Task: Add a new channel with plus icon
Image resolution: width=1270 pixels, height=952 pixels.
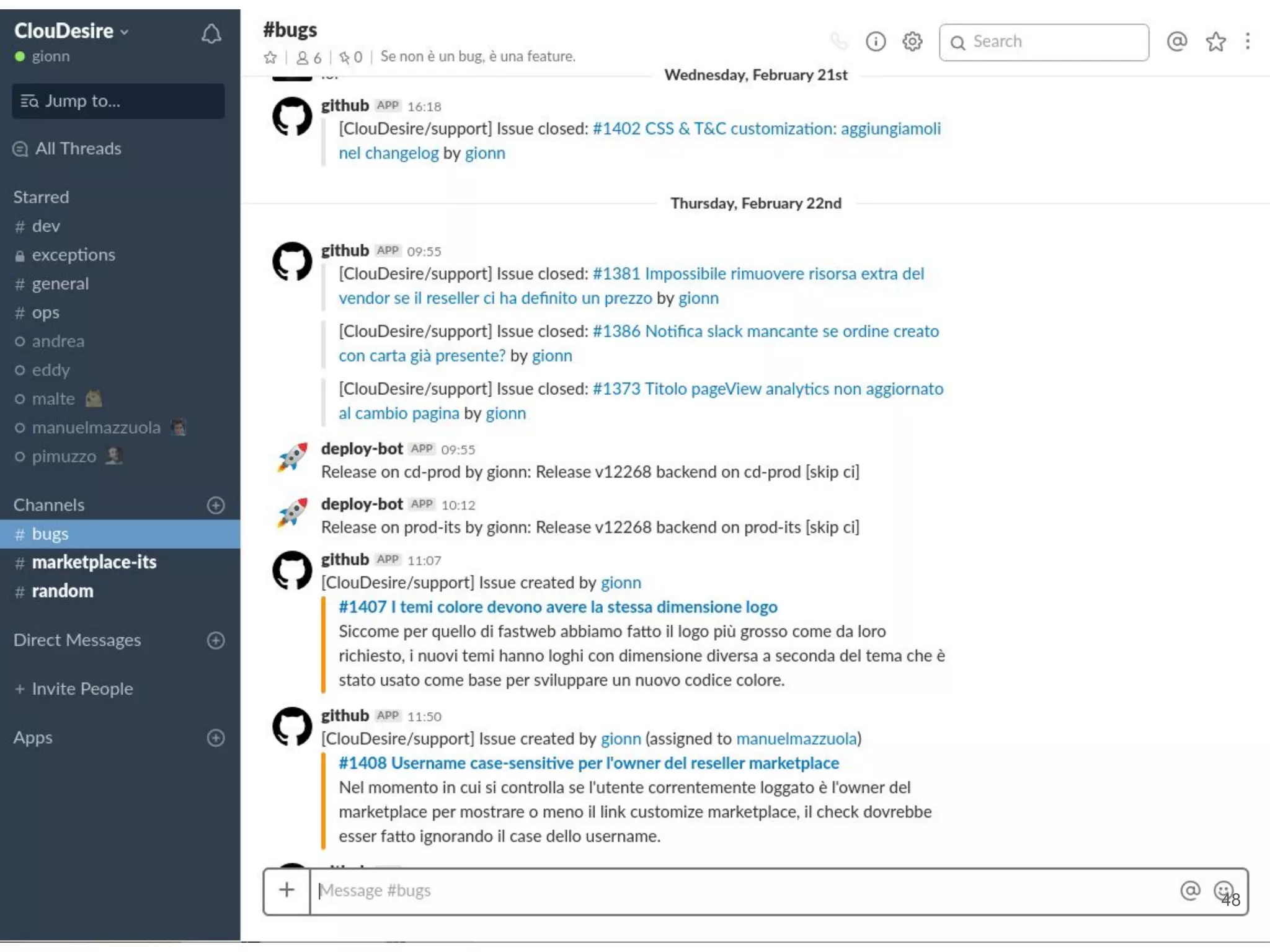Action: point(215,505)
